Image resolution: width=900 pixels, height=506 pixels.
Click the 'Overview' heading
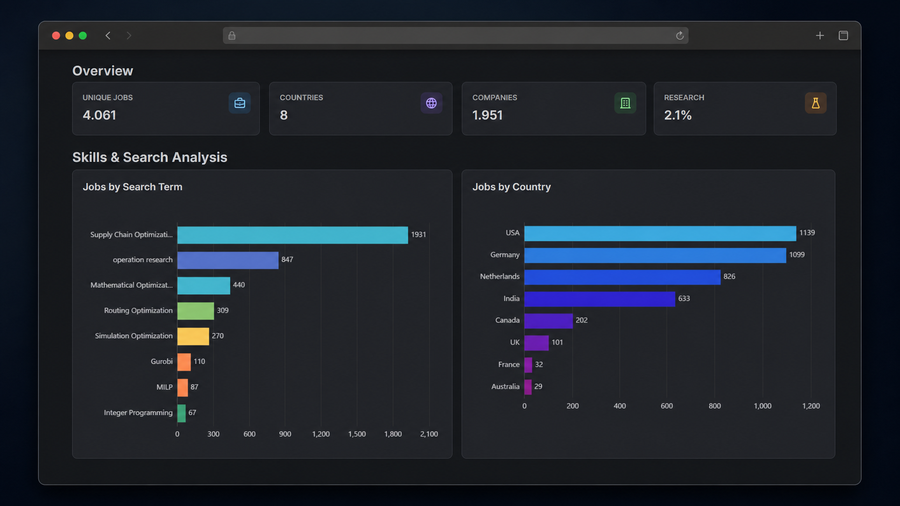(x=103, y=71)
